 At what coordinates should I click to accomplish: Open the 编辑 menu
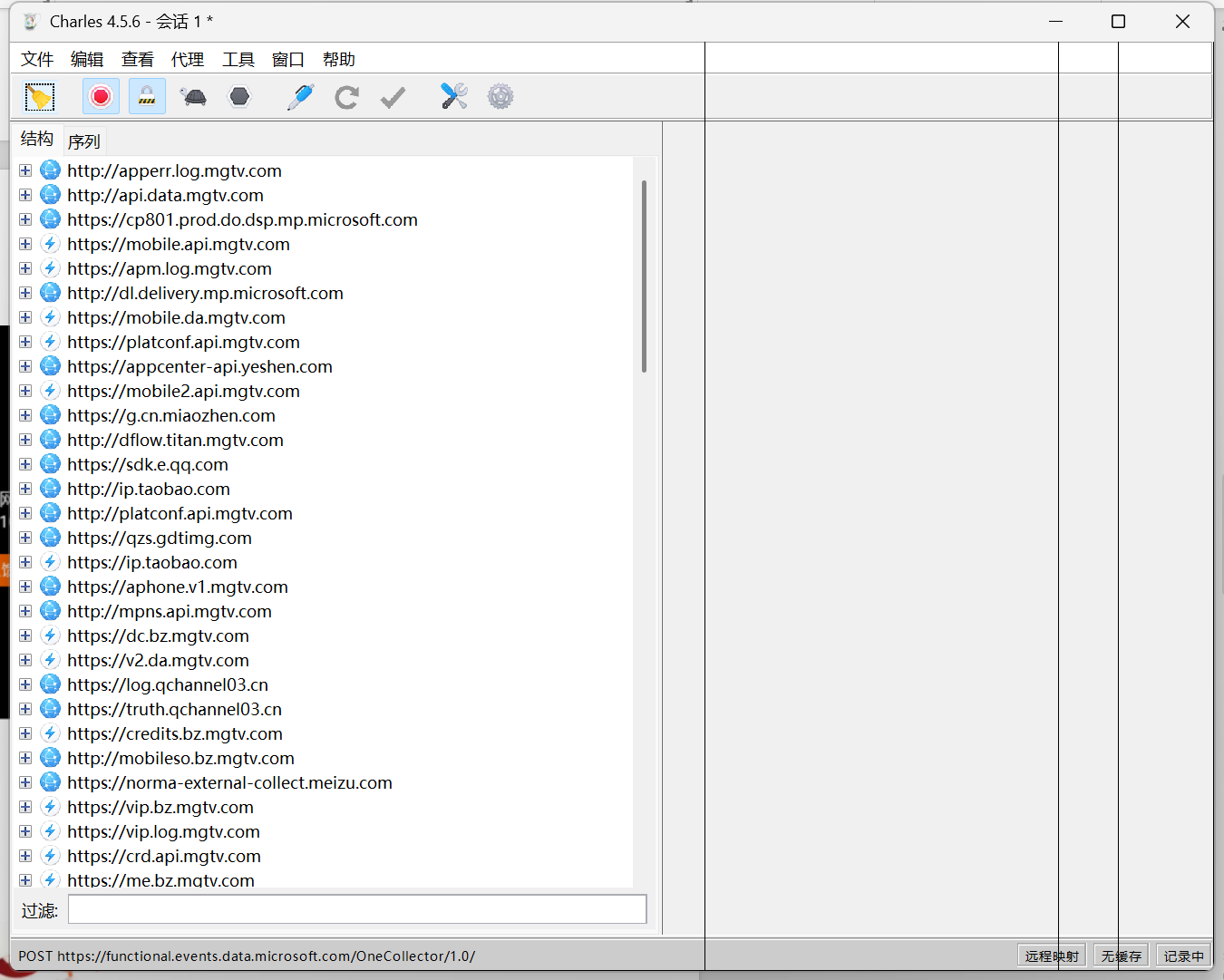click(x=87, y=59)
